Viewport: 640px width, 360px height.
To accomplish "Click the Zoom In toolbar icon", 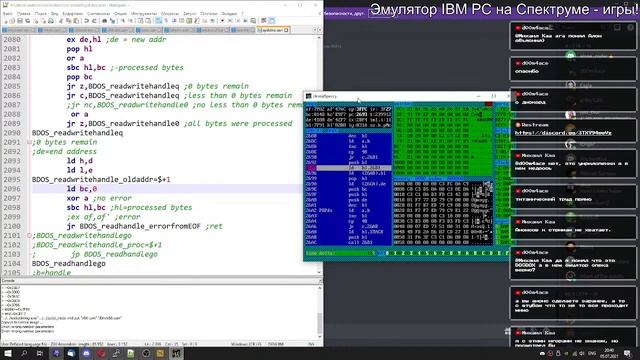I will (x=122, y=20).
